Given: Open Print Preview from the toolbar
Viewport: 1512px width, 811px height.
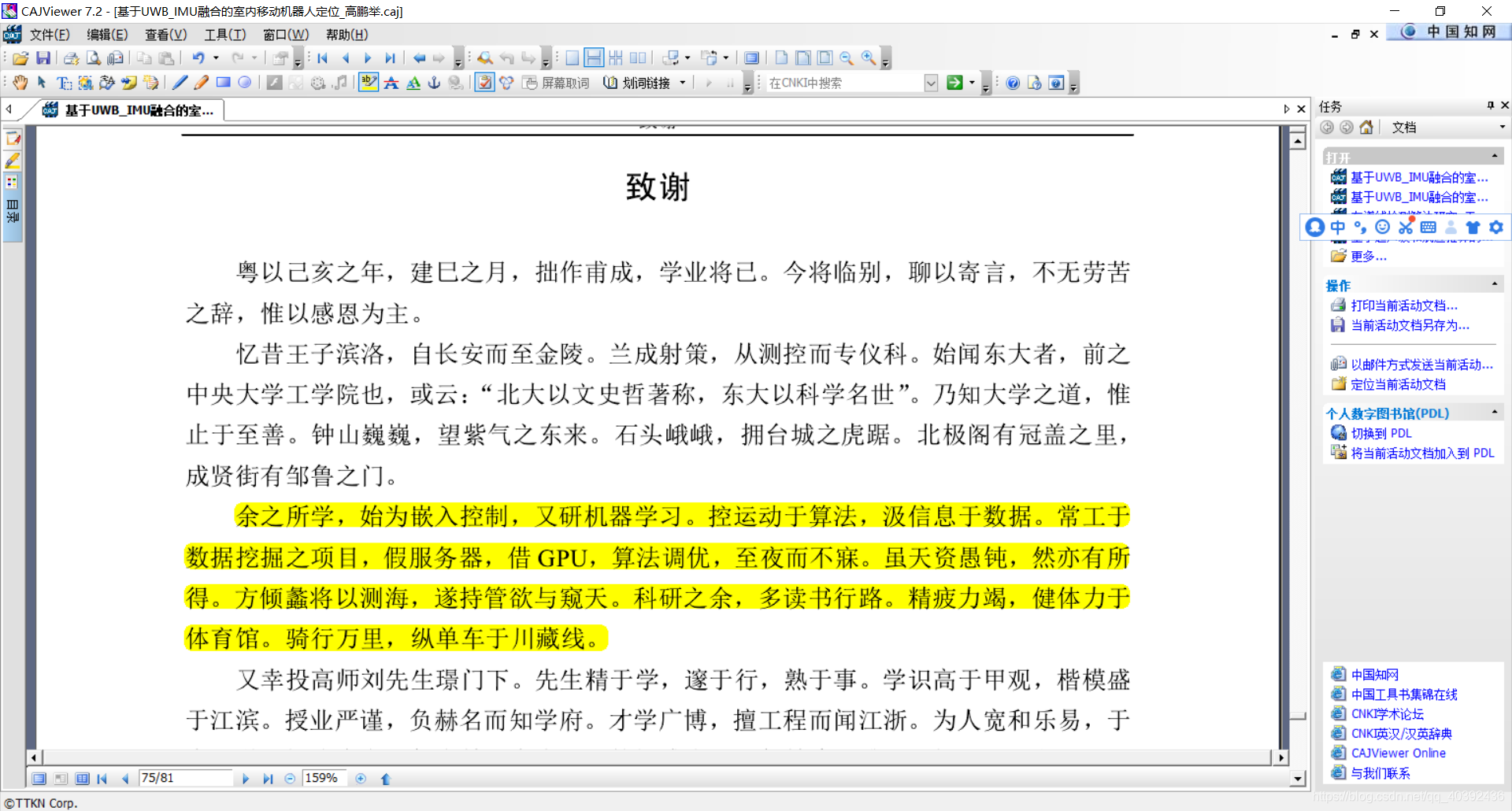Looking at the screenshot, I should tap(93, 58).
